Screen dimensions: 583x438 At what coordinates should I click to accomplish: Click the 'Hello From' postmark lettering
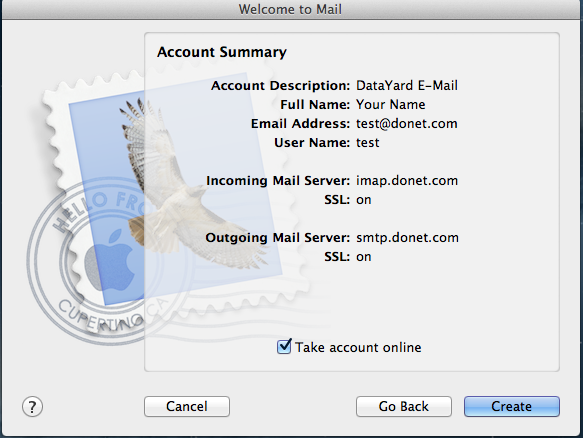(99, 210)
